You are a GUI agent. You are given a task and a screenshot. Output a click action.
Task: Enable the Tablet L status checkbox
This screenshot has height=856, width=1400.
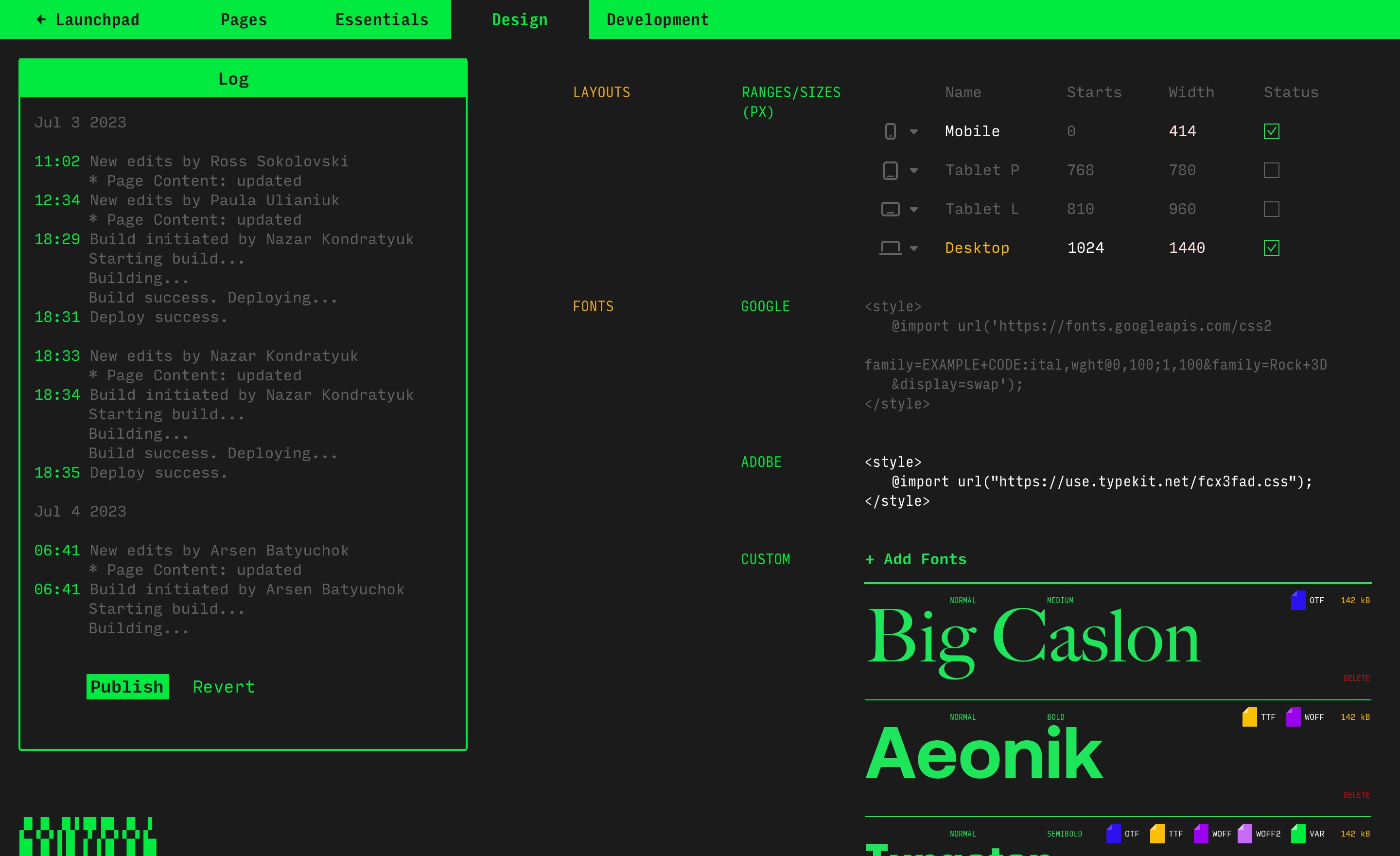1271,209
